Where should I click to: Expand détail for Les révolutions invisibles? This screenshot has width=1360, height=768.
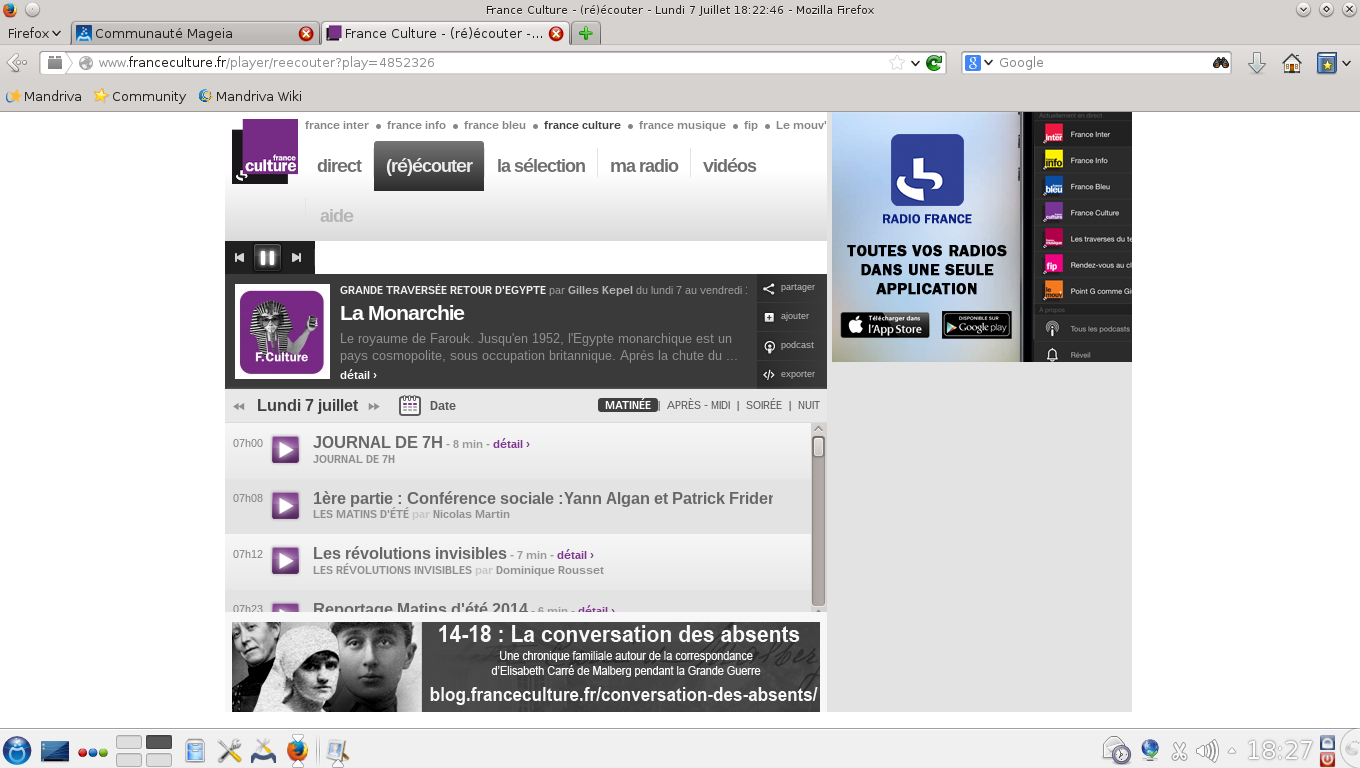click(575, 555)
